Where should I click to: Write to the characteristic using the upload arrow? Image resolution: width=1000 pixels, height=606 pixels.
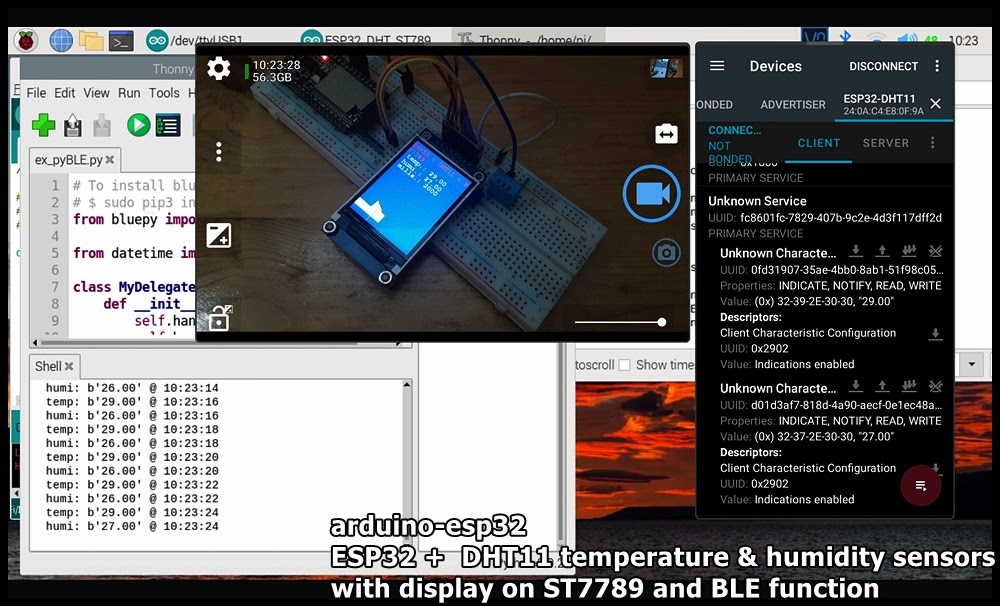pos(882,252)
